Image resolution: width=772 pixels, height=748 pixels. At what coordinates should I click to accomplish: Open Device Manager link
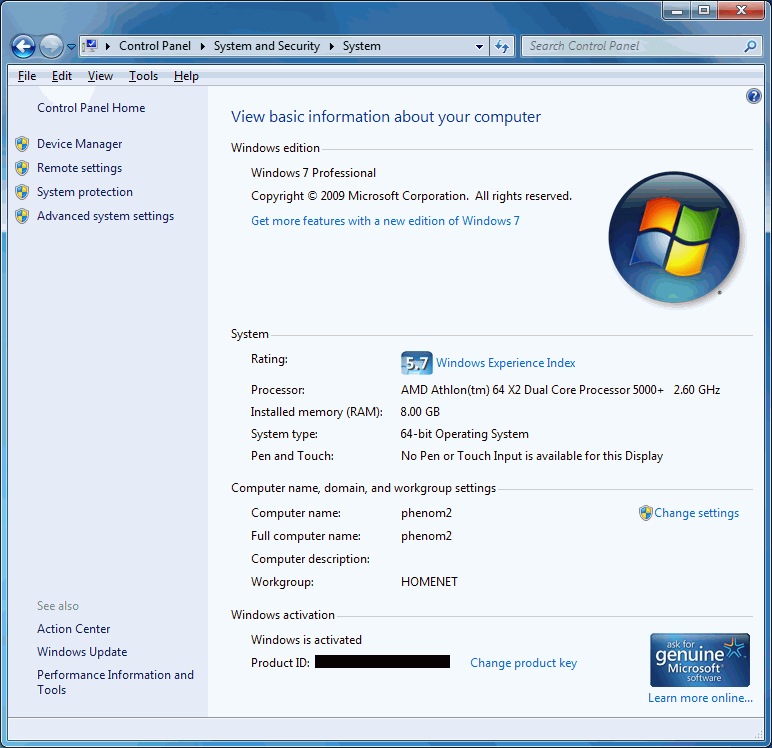point(80,144)
